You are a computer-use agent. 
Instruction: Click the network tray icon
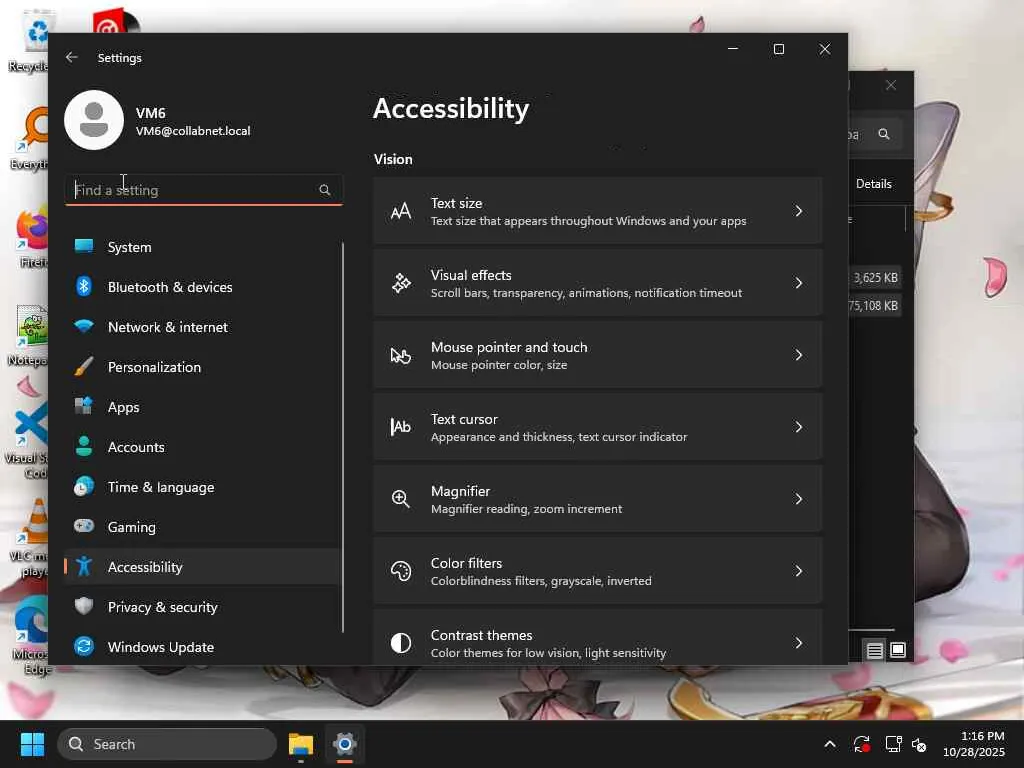click(893, 744)
